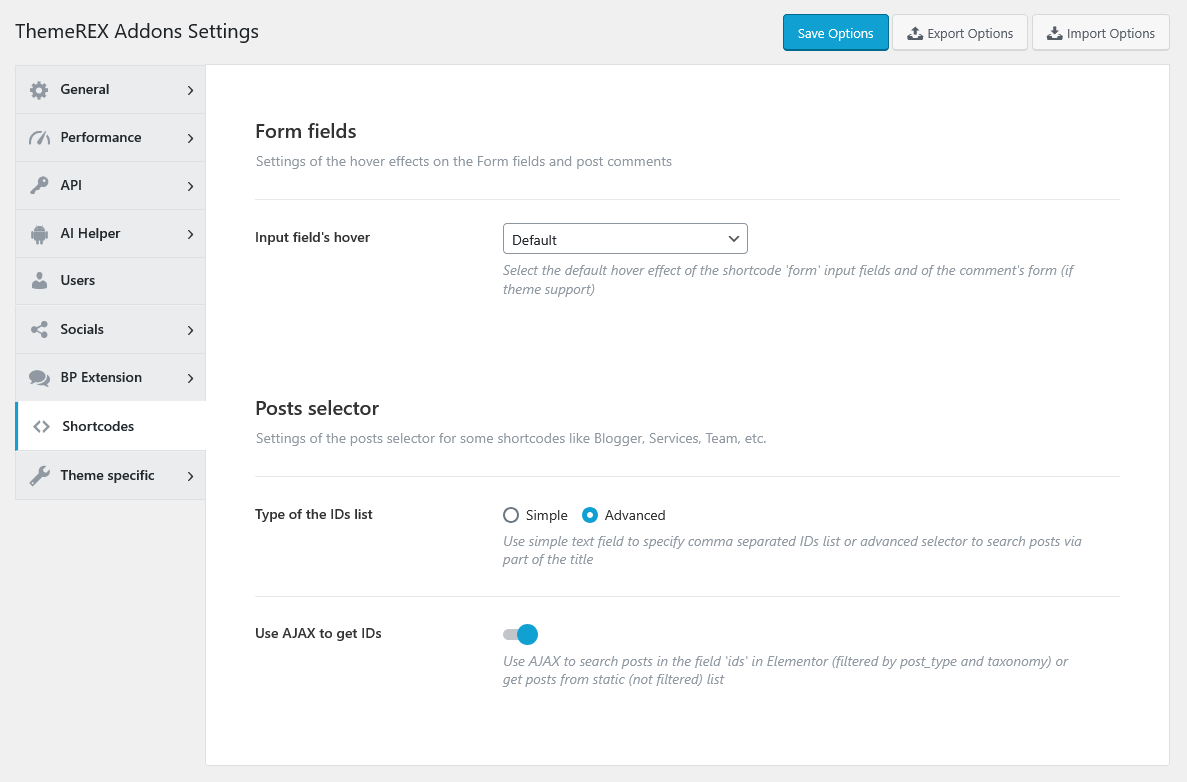Click the ThemeREX Addons Settings page title
This screenshot has height=782, width=1187.
pos(137,32)
